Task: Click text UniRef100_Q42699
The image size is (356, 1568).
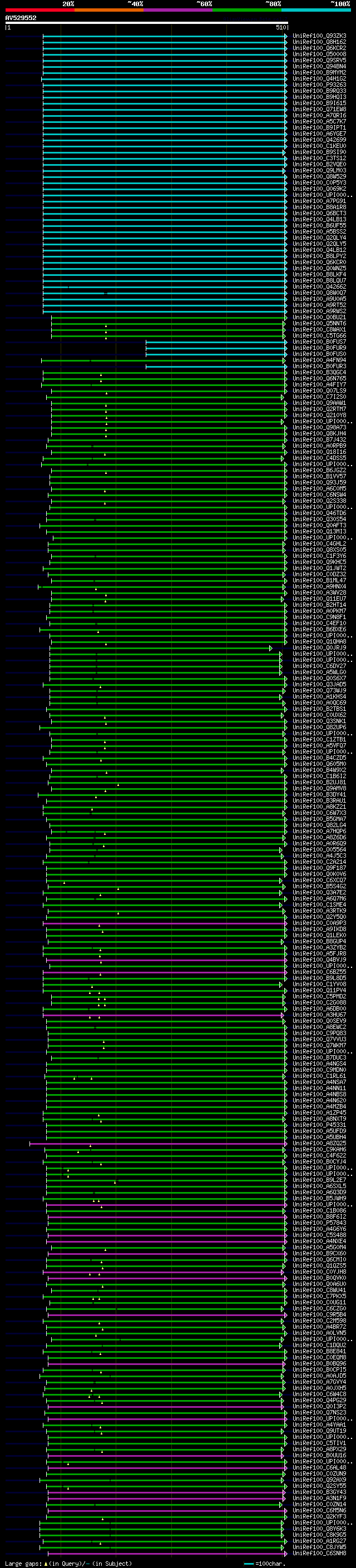Action: (x=319, y=140)
